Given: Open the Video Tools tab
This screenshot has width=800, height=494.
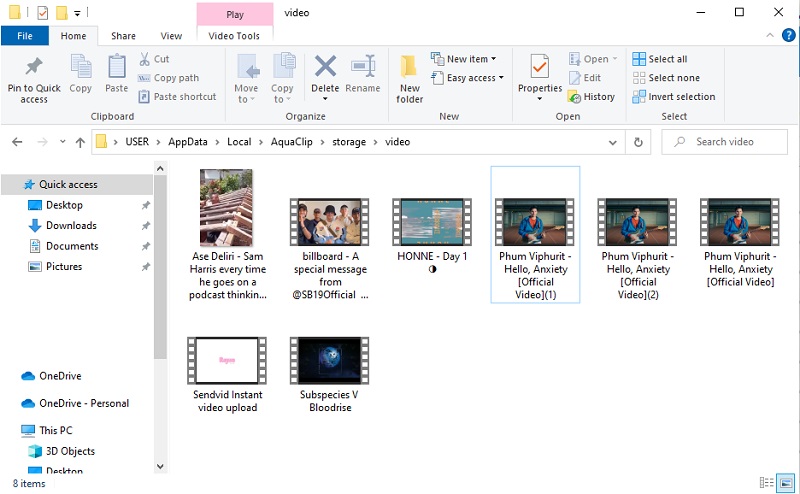Looking at the screenshot, I should pos(234,36).
